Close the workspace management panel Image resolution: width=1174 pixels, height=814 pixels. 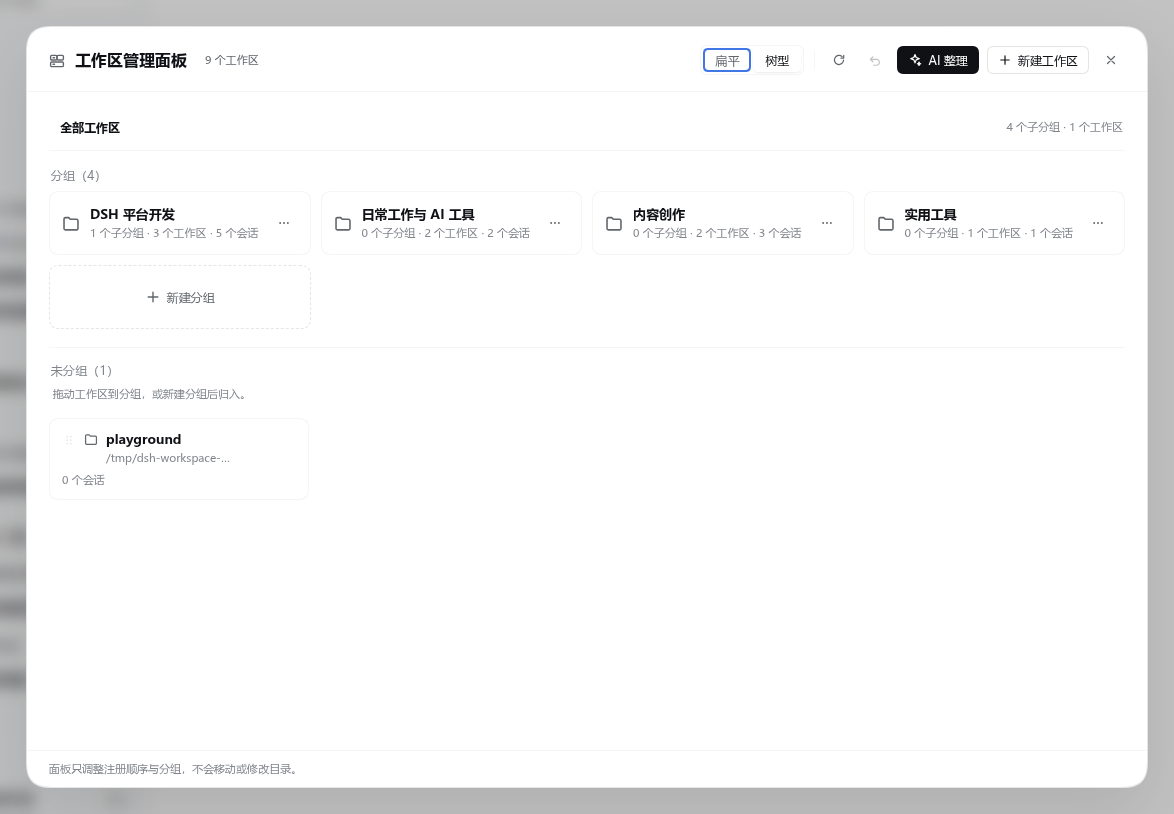tap(1110, 60)
